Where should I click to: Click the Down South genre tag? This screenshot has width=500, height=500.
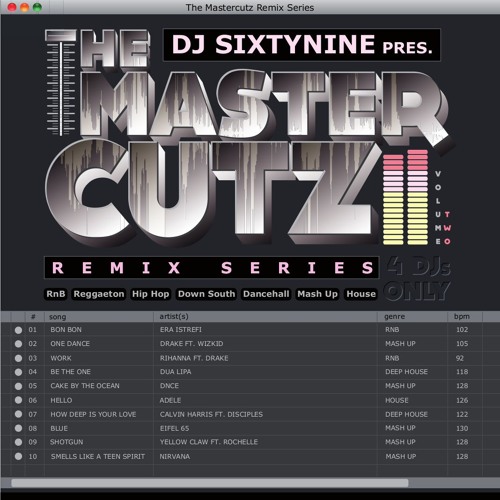[x=206, y=294]
